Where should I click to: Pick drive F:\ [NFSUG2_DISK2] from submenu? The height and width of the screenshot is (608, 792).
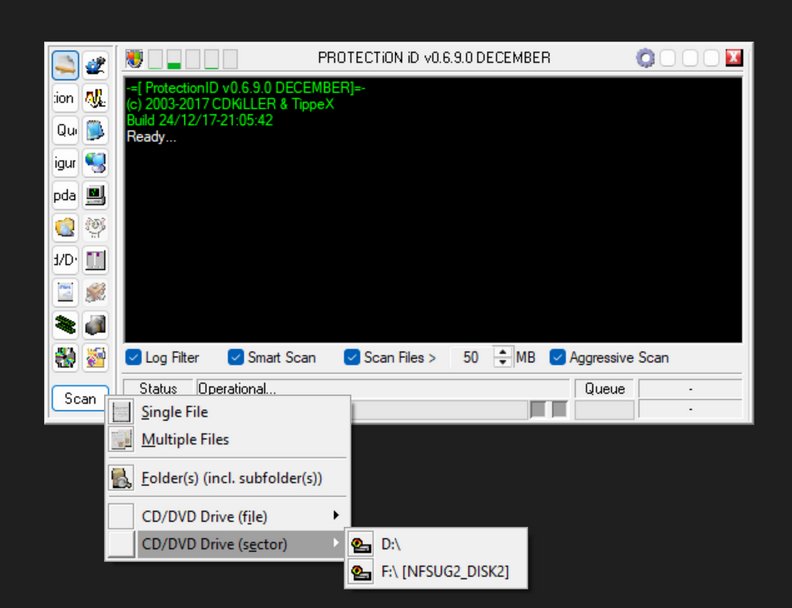[436, 572]
